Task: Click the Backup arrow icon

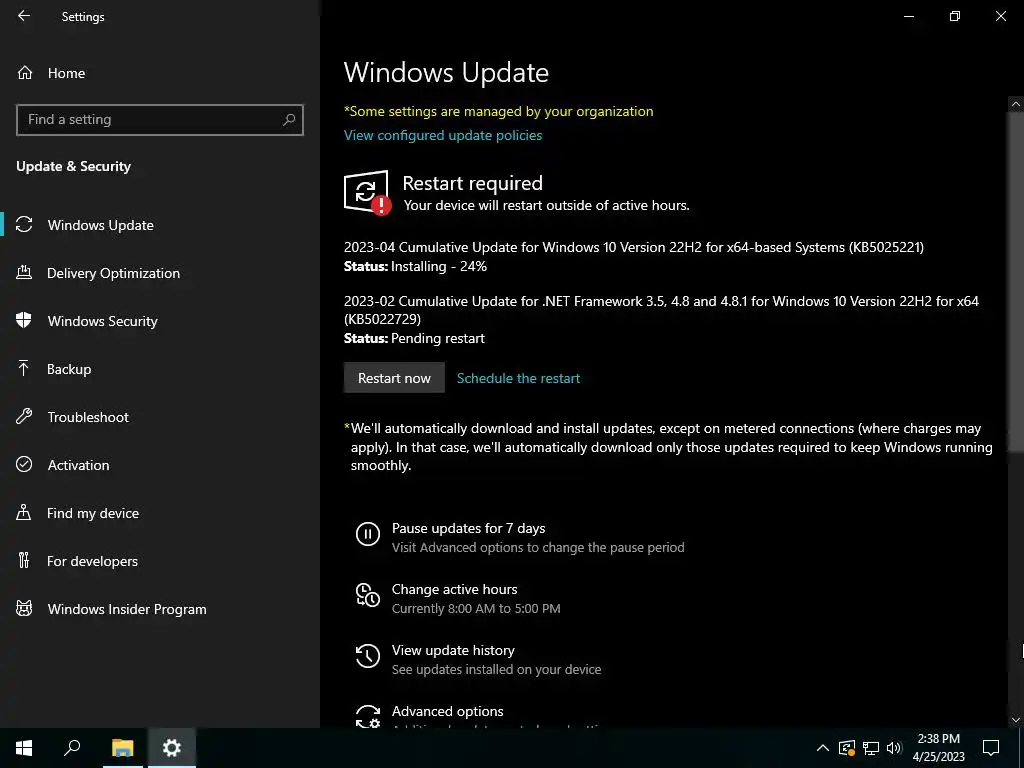Action: [x=24, y=369]
